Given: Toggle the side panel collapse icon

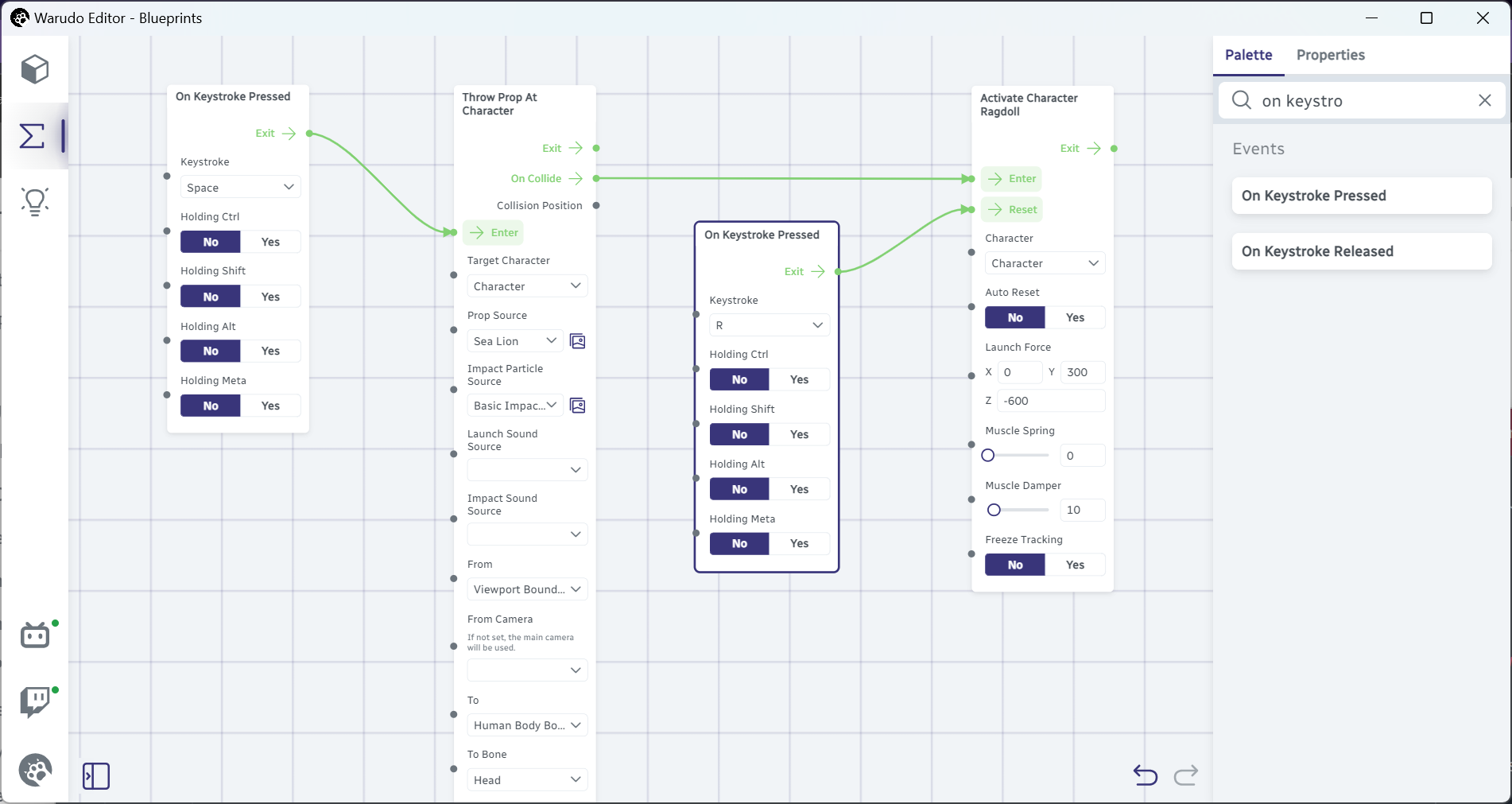Looking at the screenshot, I should 96,776.
